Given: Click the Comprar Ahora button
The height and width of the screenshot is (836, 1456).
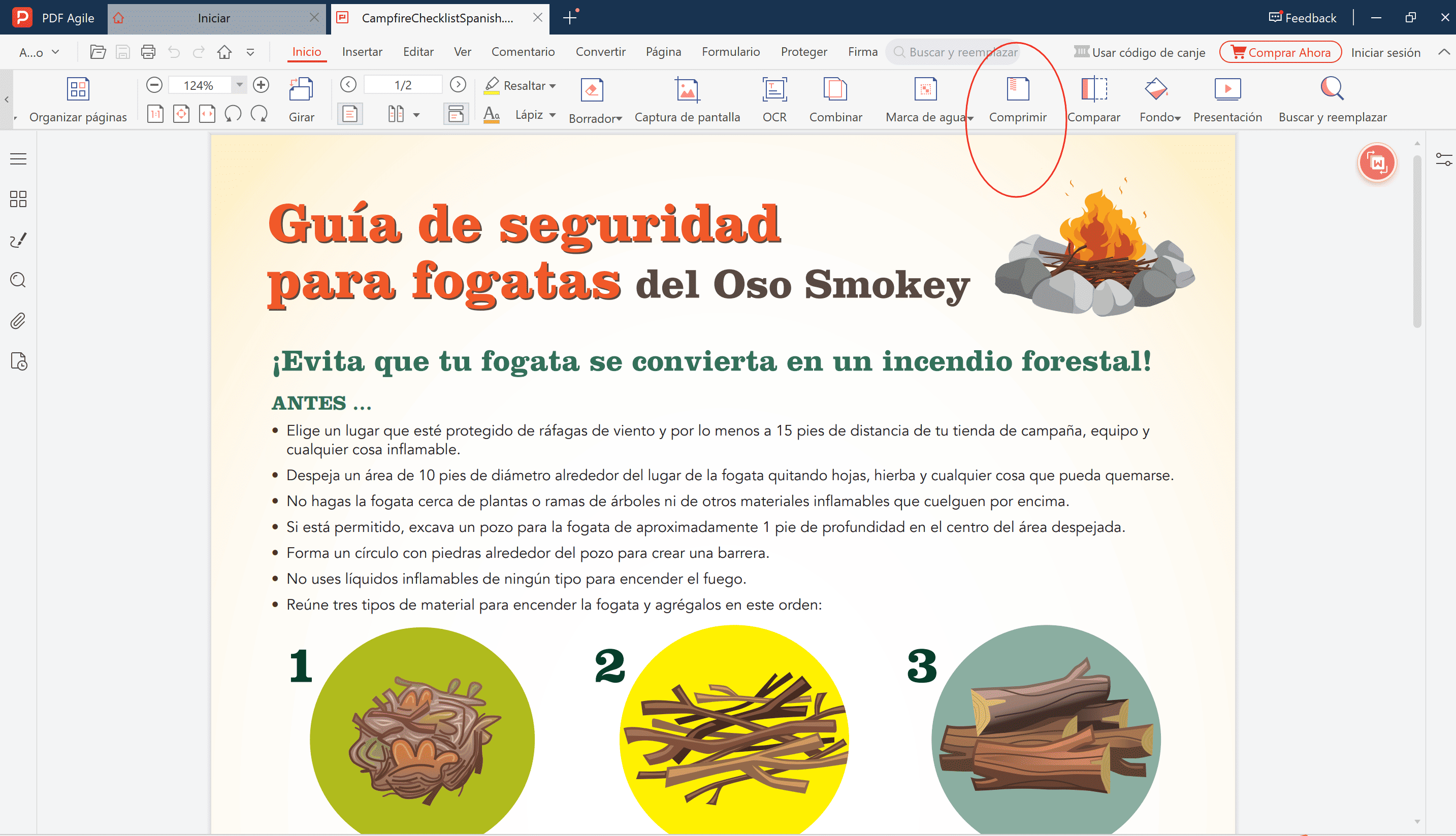Looking at the screenshot, I should pyautogui.click(x=1280, y=52).
